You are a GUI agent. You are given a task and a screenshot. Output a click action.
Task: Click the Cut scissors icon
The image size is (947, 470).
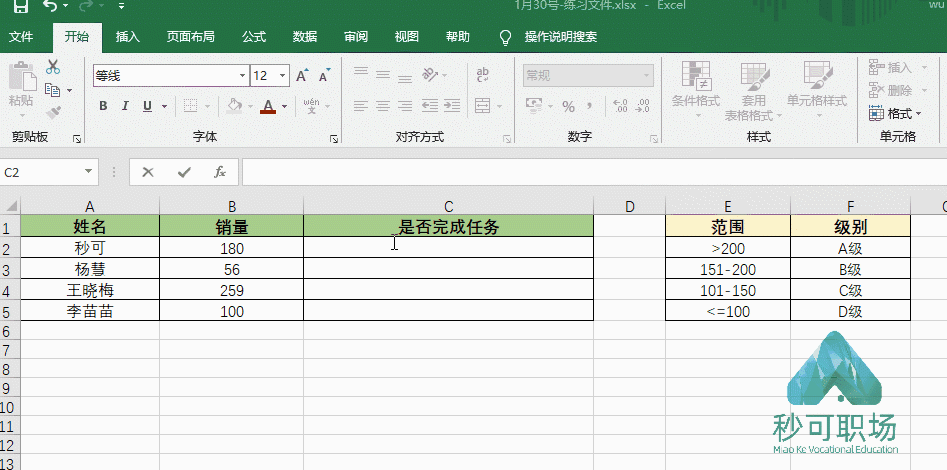pos(53,66)
